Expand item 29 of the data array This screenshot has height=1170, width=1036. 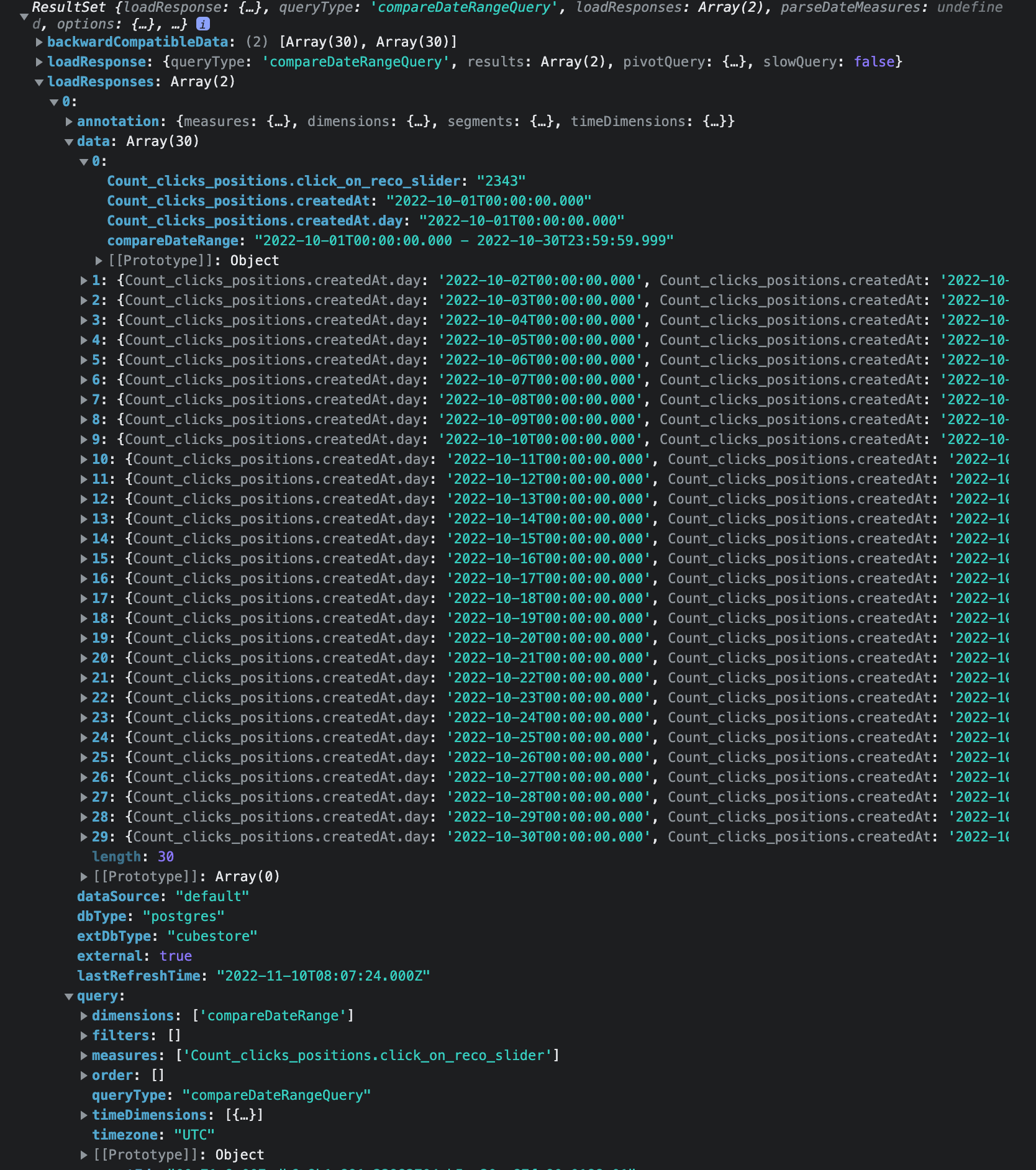coord(83,837)
